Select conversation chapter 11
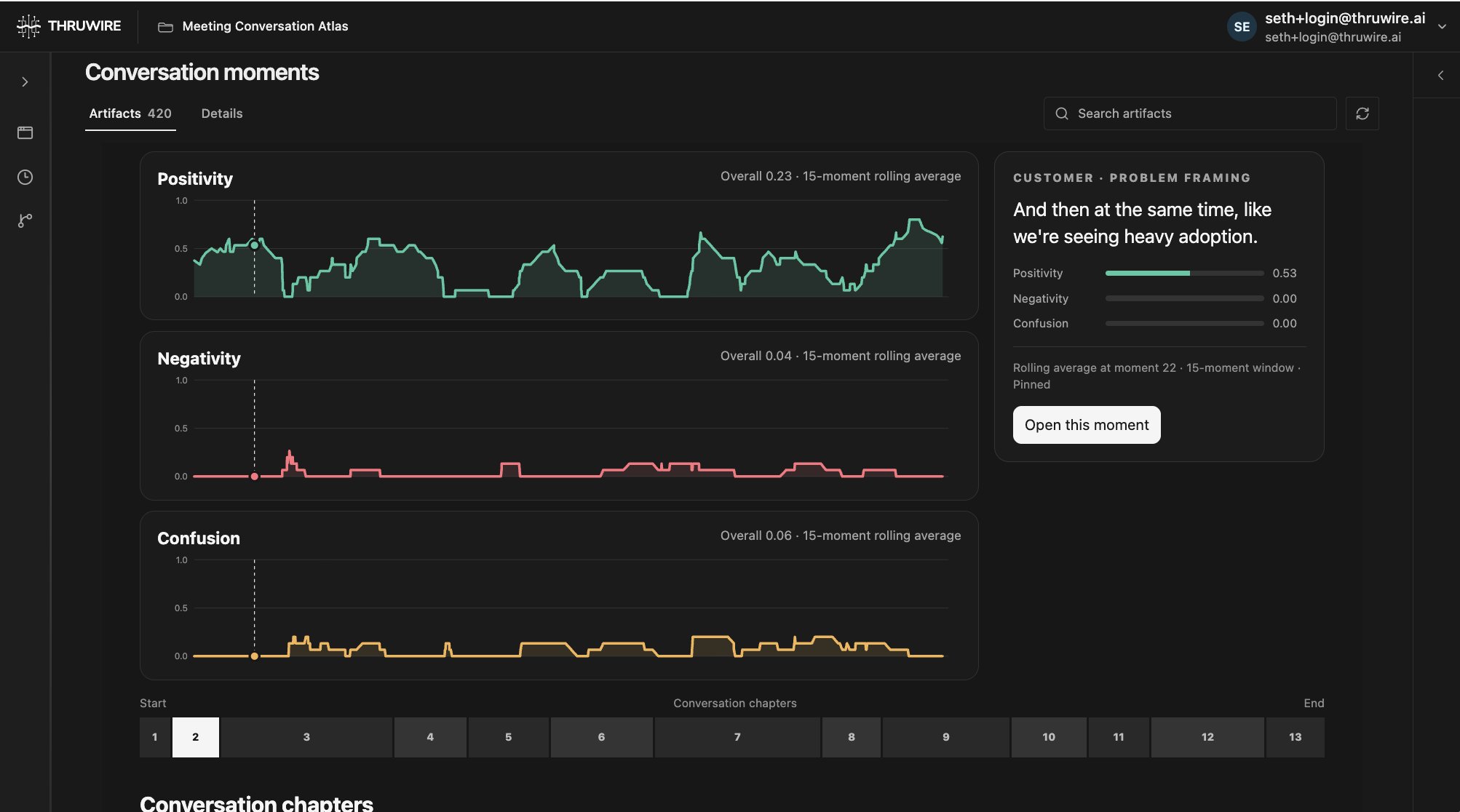The width and height of the screenshot is (1460, 812). coord(1119,737)
